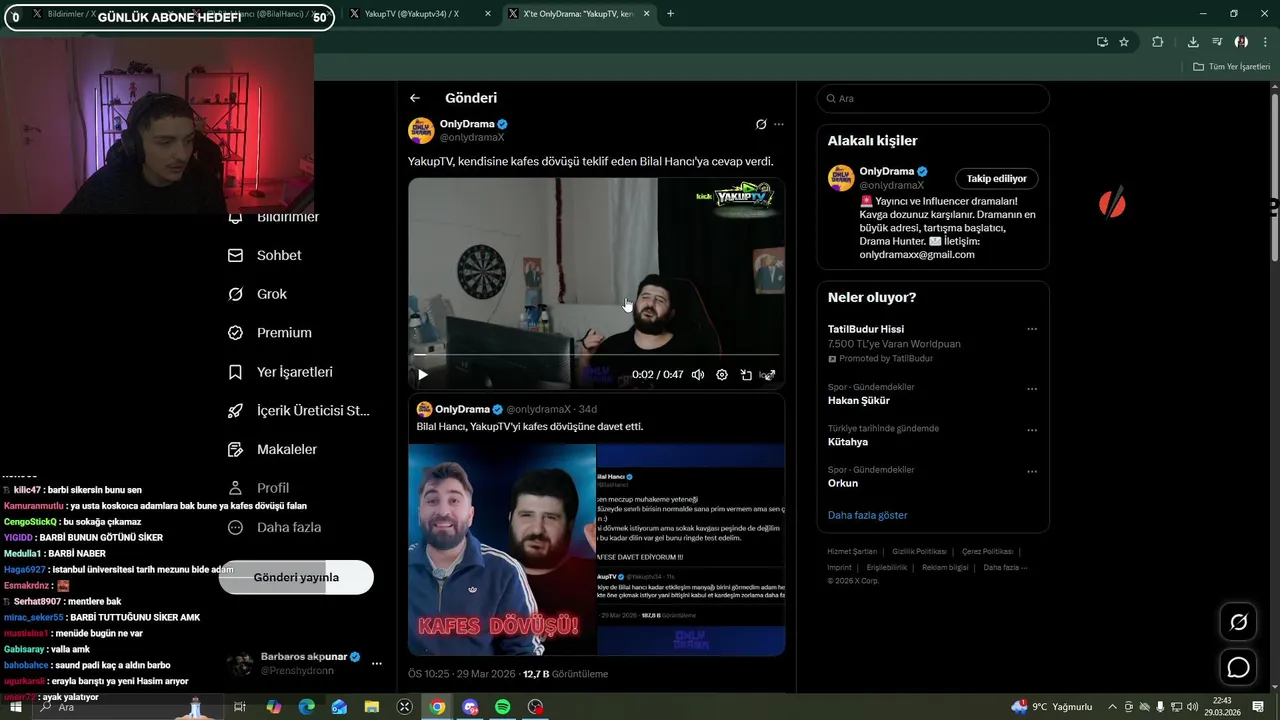1280x720 pixels.
Task: Click the Task View icon in taskbar
Action: pyautogui.click(x=240, y=707)
